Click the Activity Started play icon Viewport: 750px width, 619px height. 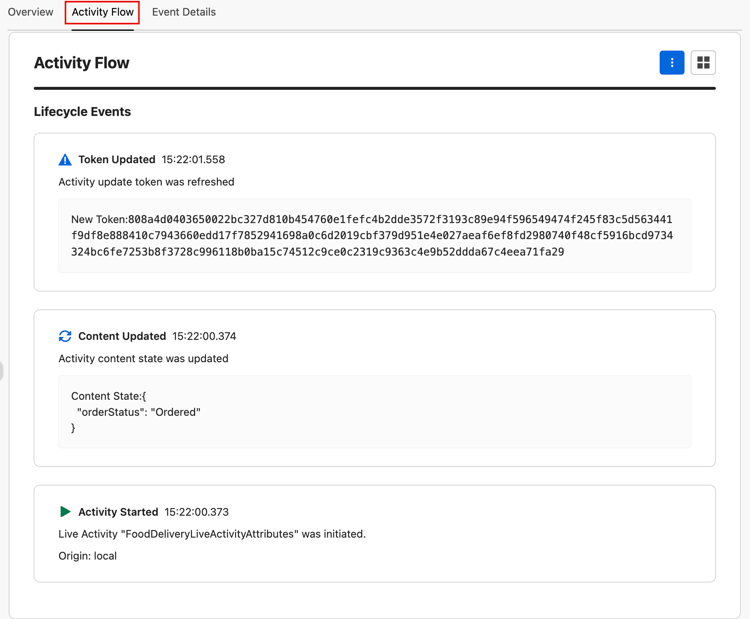coord(65,512)
